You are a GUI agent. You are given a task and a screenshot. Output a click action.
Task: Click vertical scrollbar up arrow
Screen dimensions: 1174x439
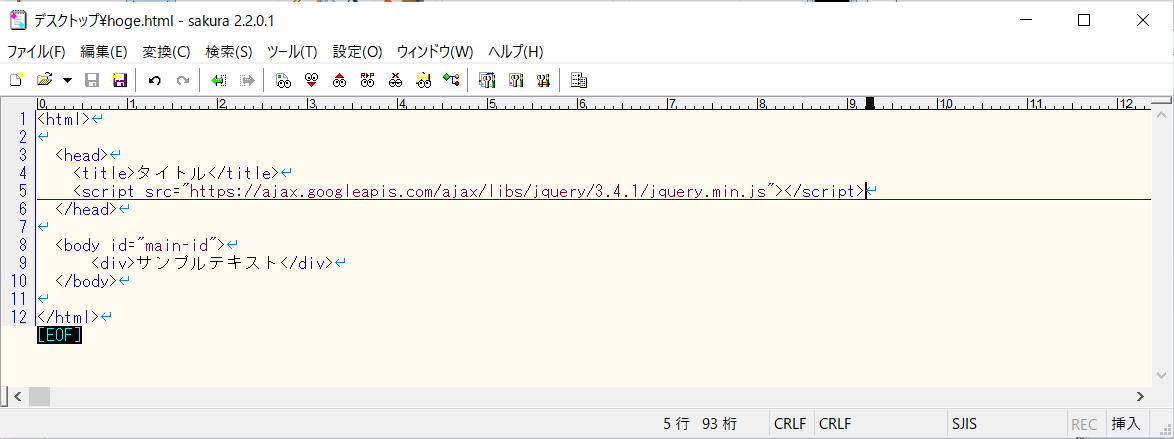(x=1161, y=115)
